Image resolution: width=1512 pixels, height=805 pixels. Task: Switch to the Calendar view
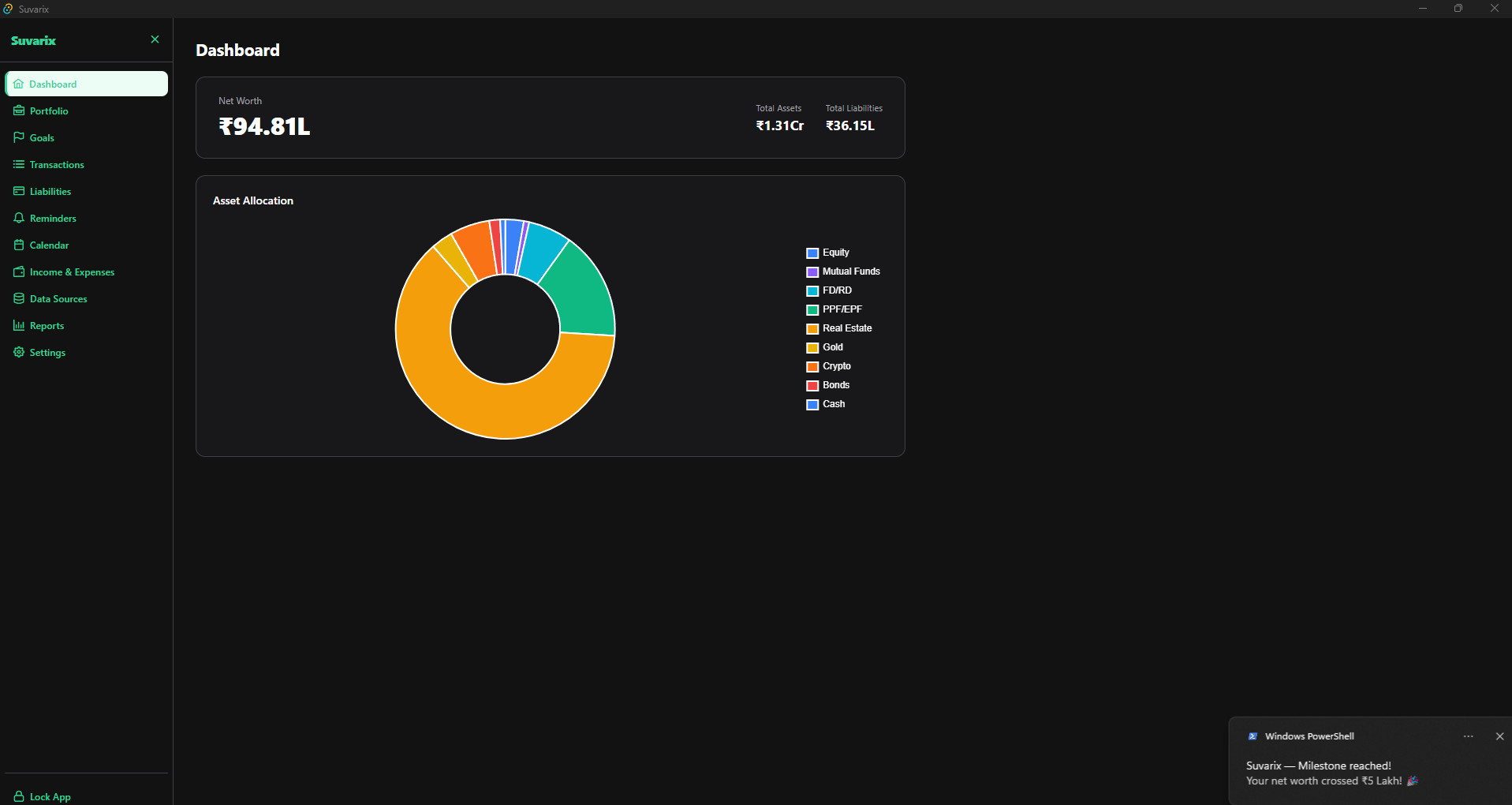(x=87, y=245)
